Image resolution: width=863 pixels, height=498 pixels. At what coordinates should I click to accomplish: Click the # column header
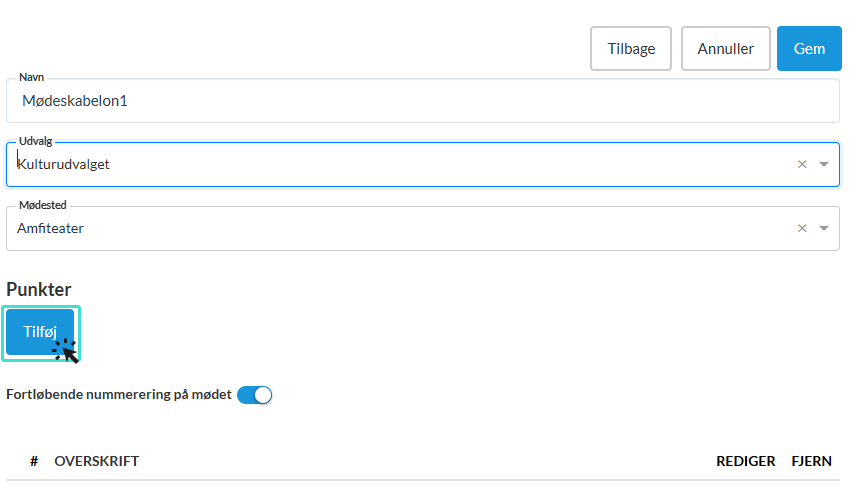pyautogui.click(x=34, y=461)
